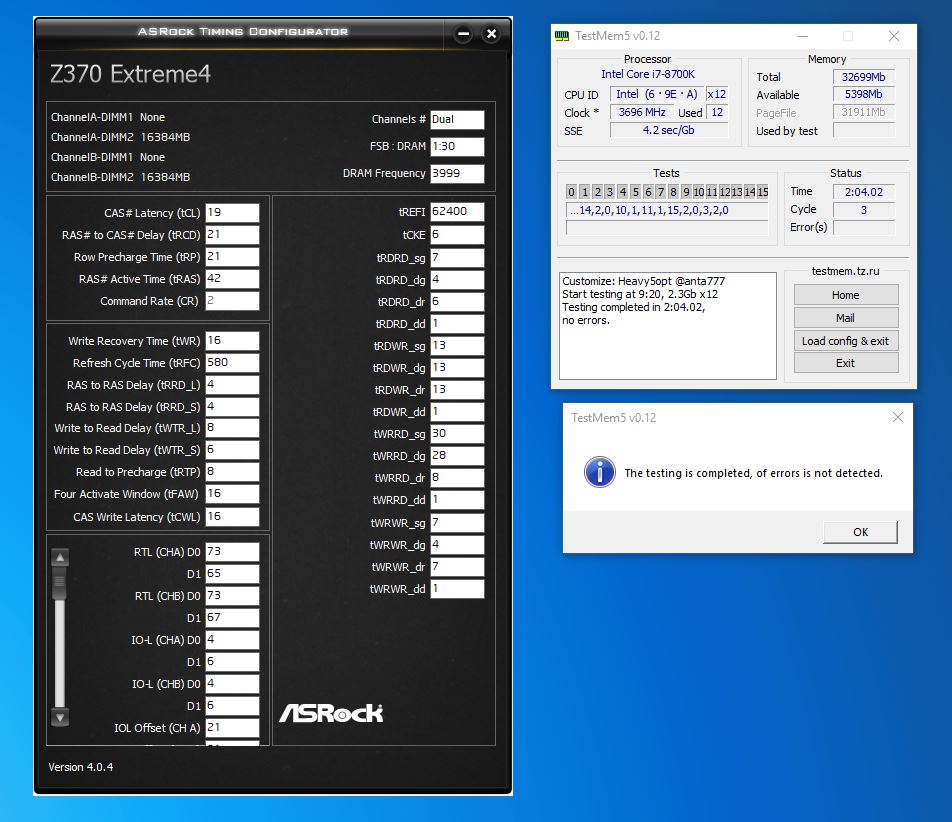This screenshot has width=952, height=822.
Task: Select the Four Activate Window (tFAW) field
Action: [x=232, y=494]
